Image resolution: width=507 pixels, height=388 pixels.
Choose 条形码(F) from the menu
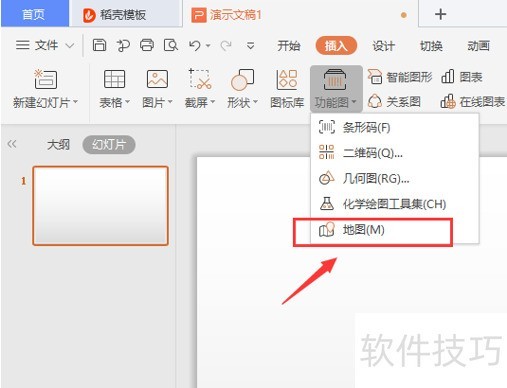click(x=395, y=127)
